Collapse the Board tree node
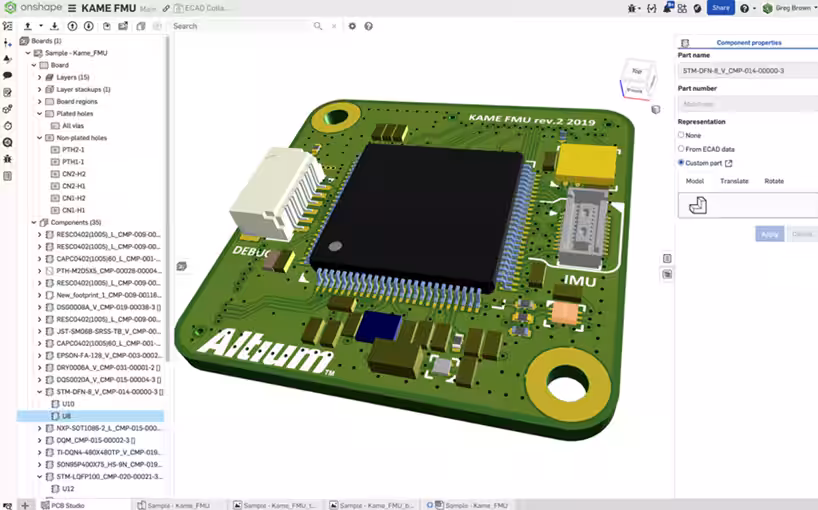Viewport: 818px width, 510px height. click(34, 65)
